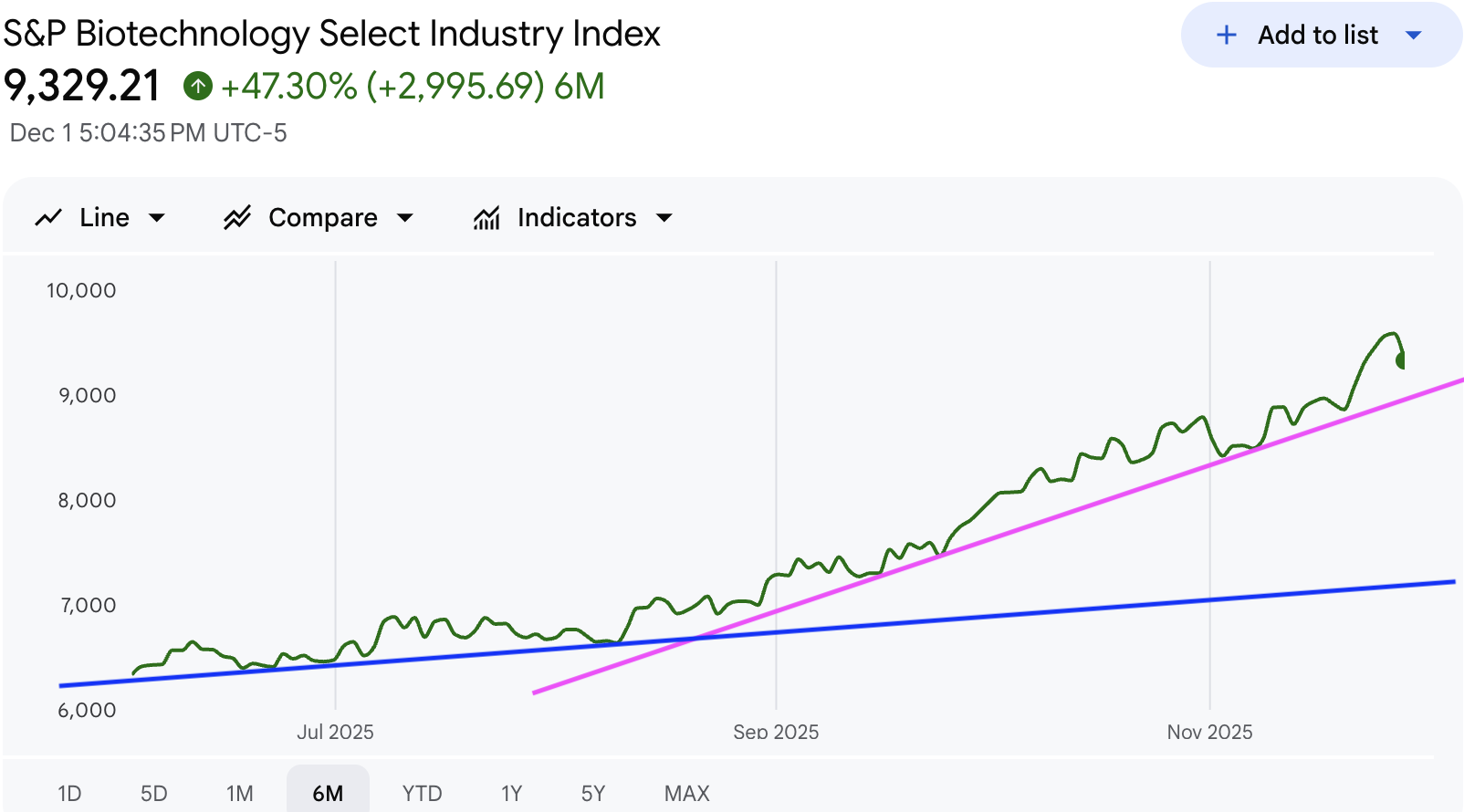Select the active 6M range tab
The image size is (1464, 812).
(328, 793)
